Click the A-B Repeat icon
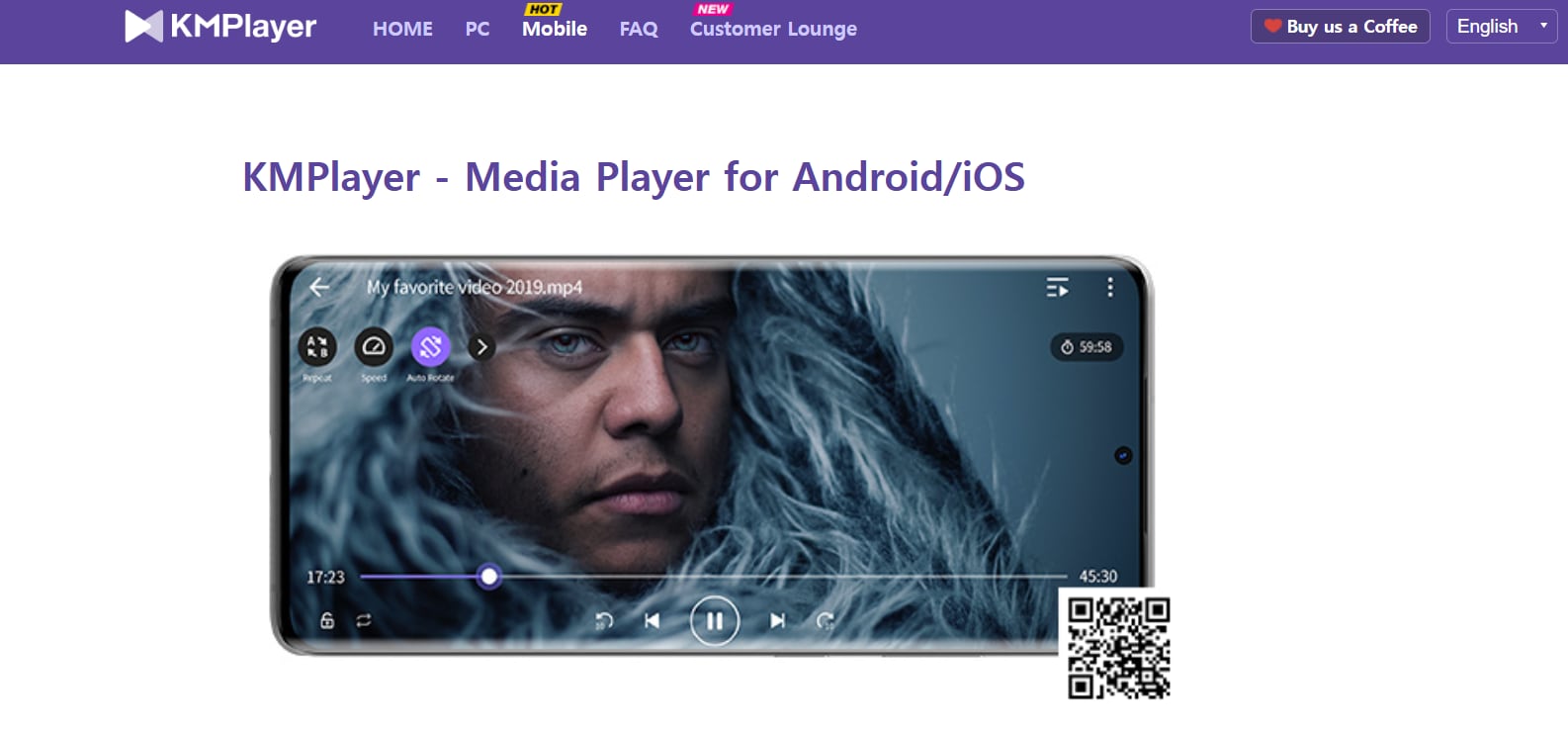This screenshot has height=731, width=1568. pyautogui.click(x=317, y=346)
